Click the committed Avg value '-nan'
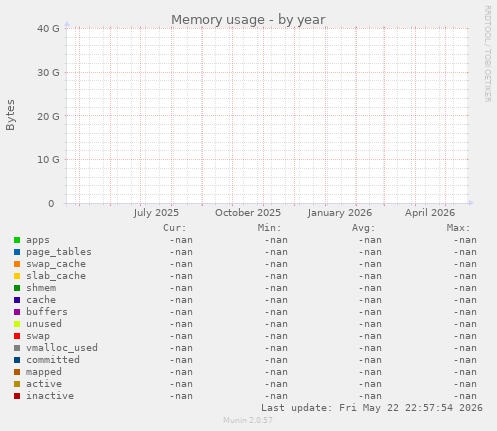This screenshot has height=431, width=497. pos(370,360)
